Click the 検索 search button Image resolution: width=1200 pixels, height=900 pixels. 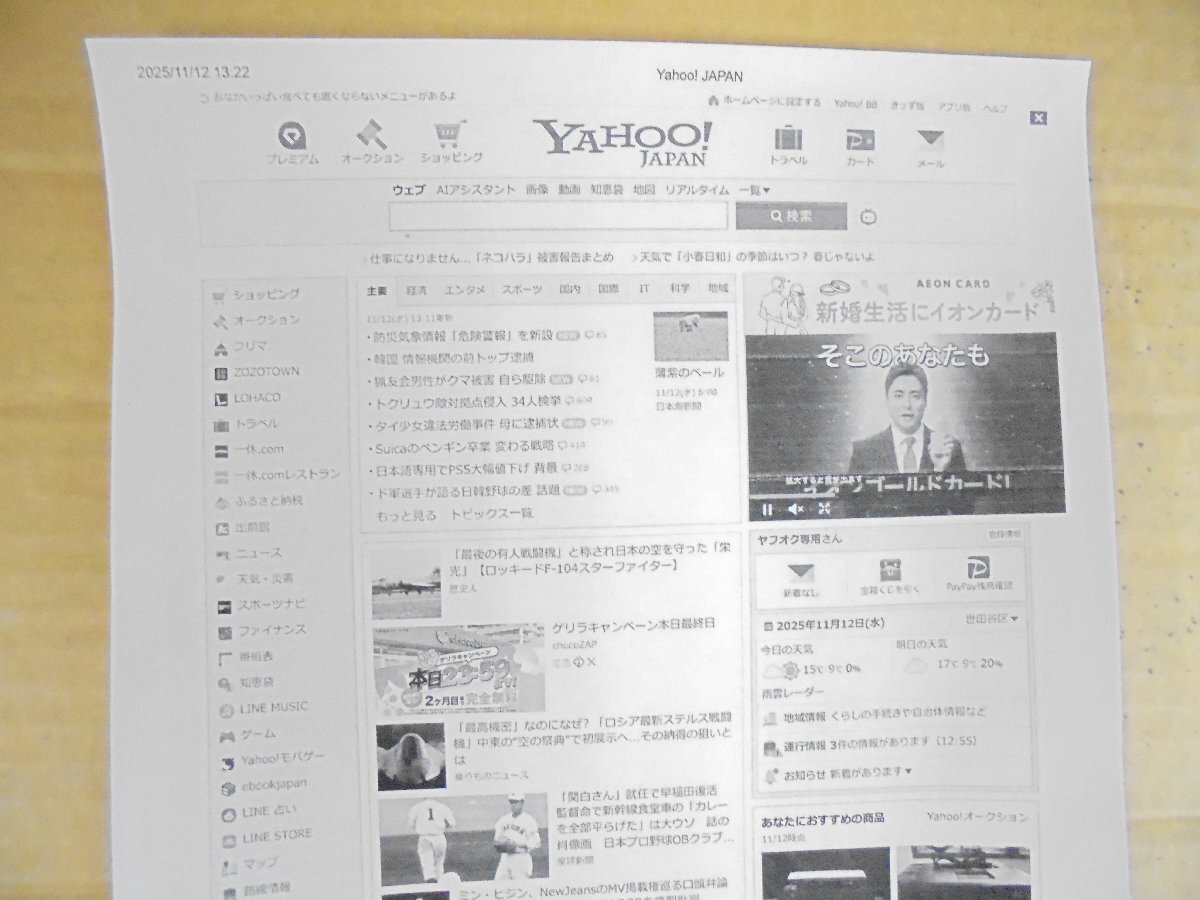pyautogui.click(x=791, y=216)
